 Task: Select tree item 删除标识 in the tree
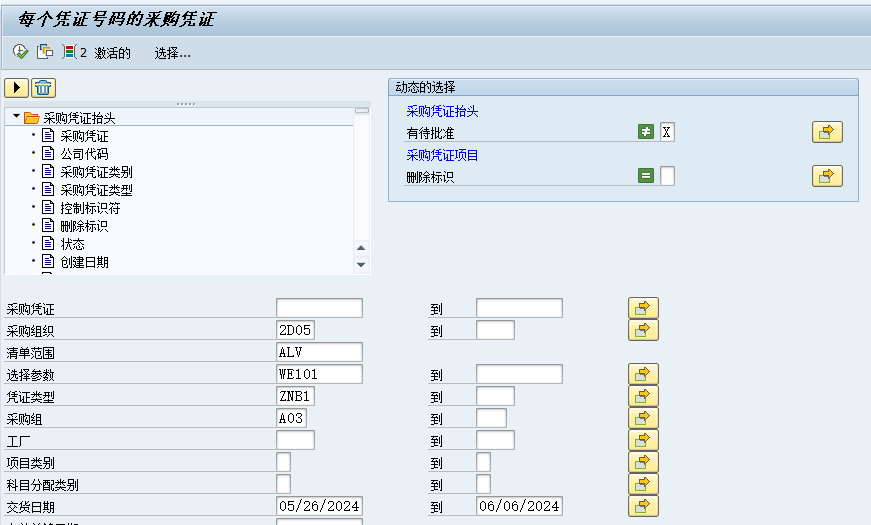[x=84, y=226]
